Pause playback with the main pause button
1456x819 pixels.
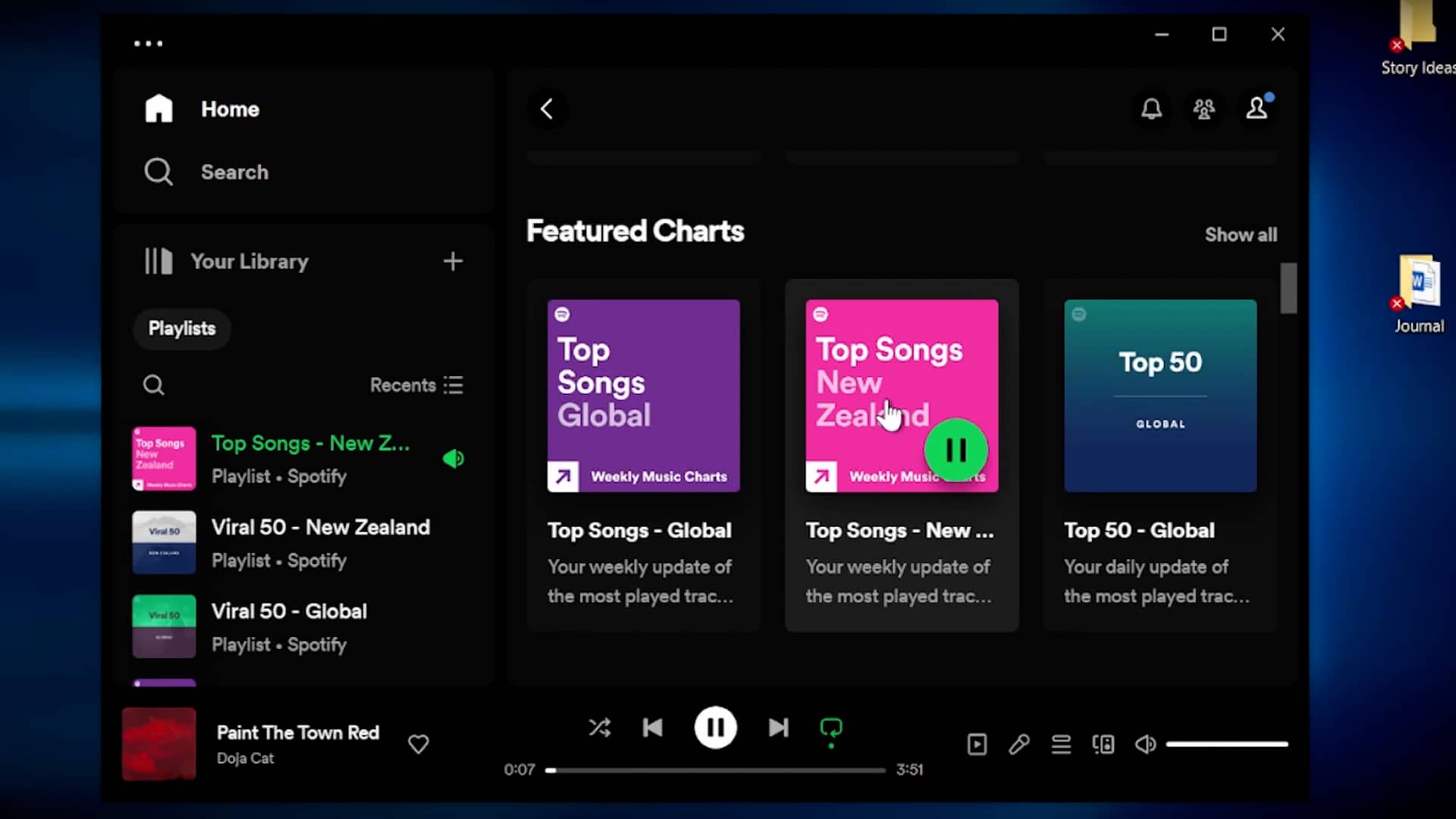pyautogui.click(x=715, y=728)
